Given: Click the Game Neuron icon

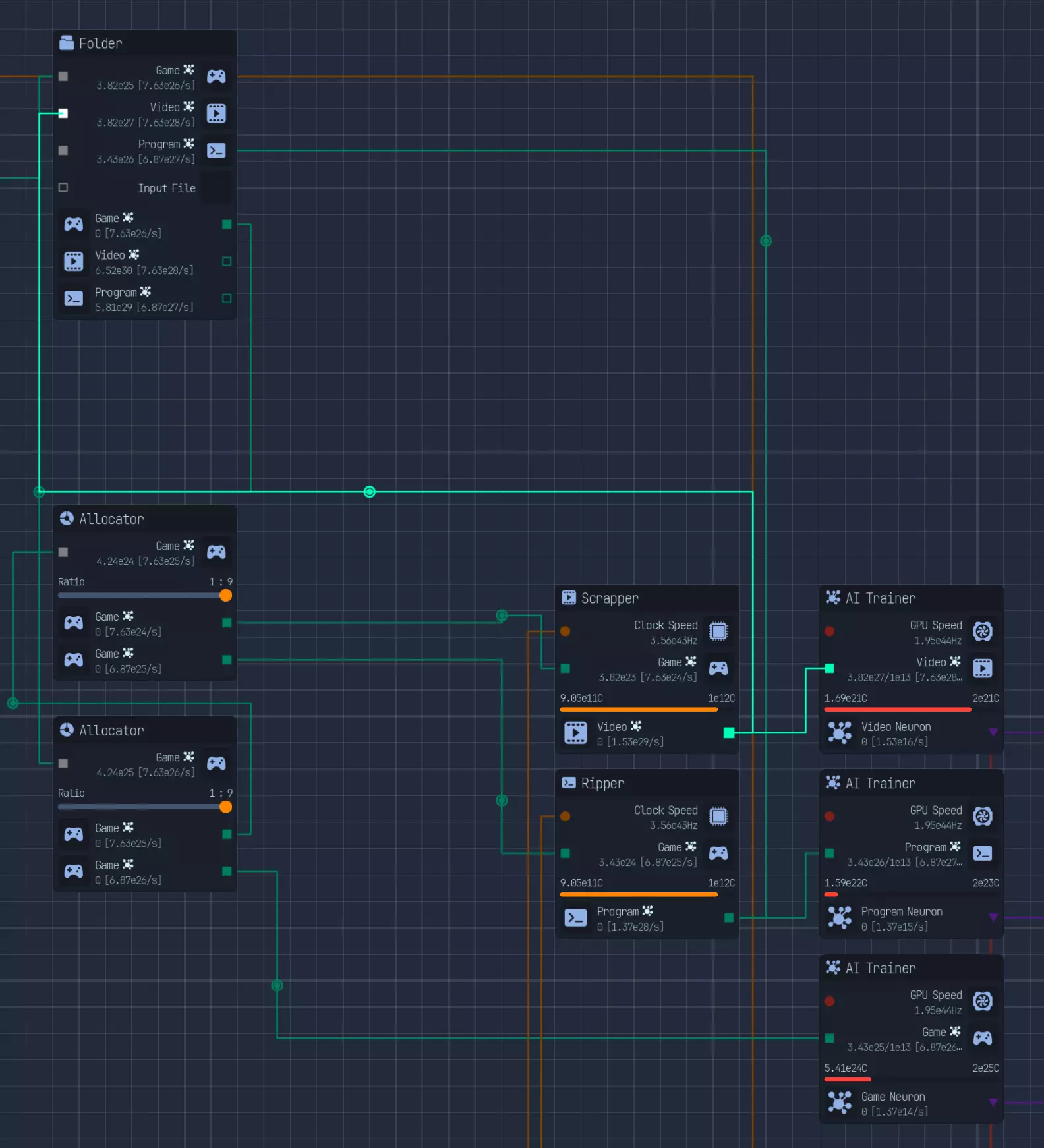Looking at the screenshot, I should 840,1103.
